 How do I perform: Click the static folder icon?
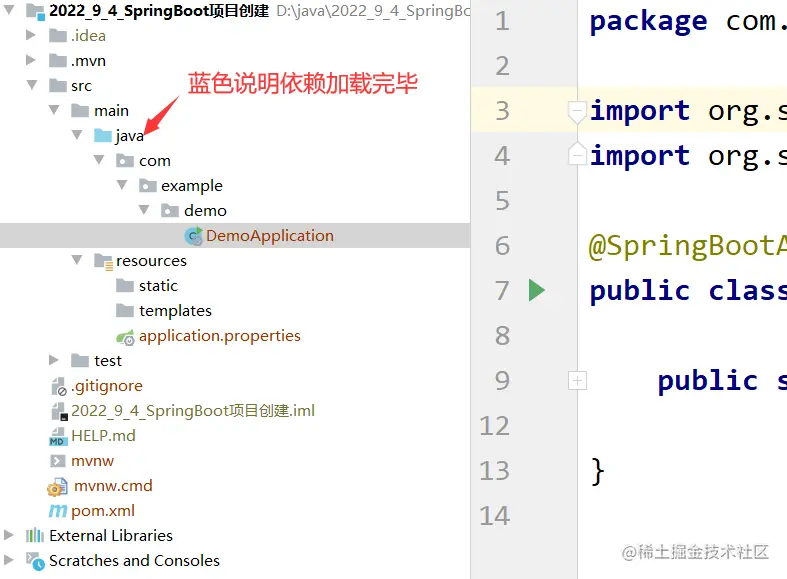[125, 285]
